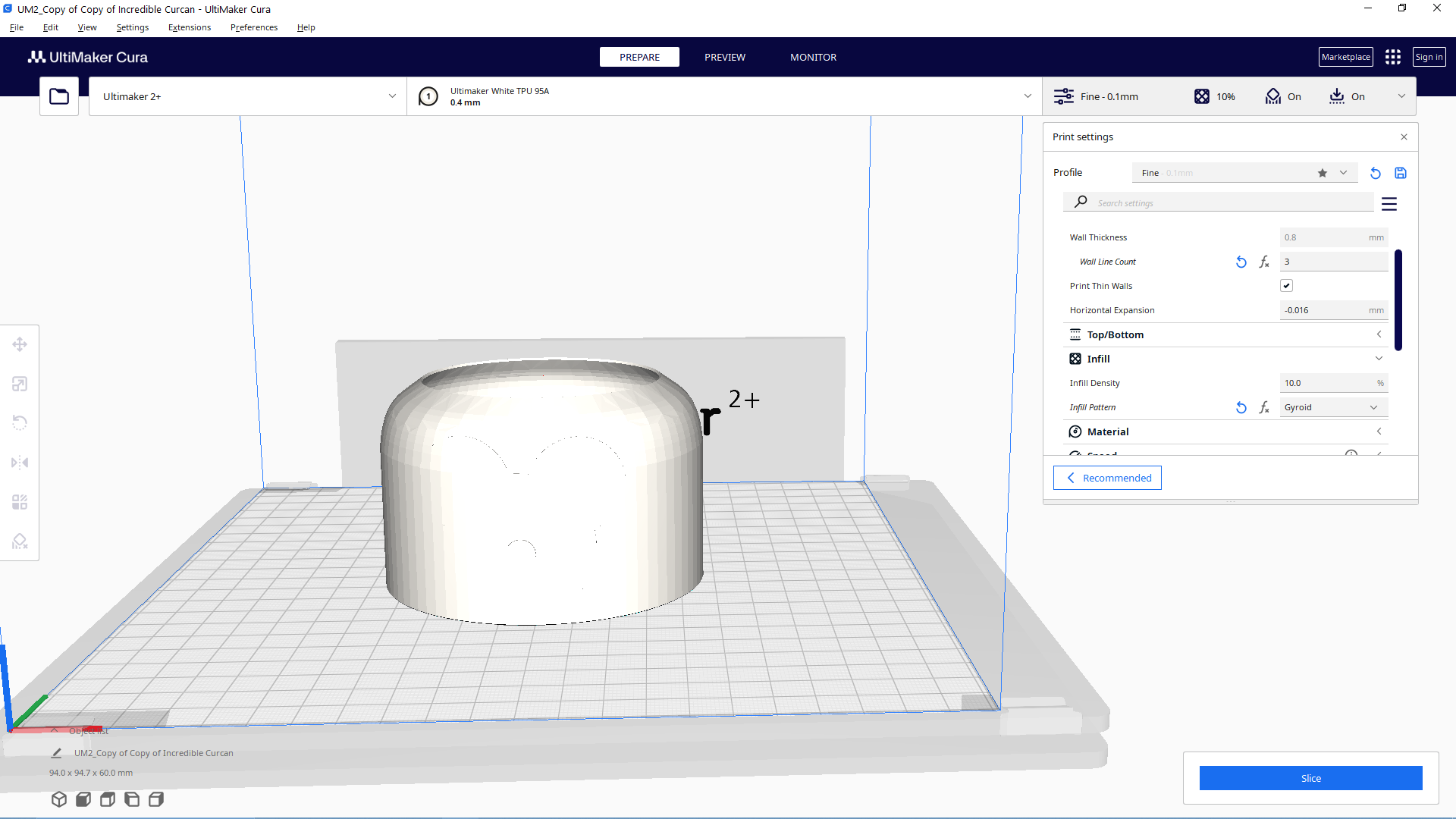Viewport: 1456px width, 819px height.
Task: Open the Marketplace
Action: (1346, 57)
